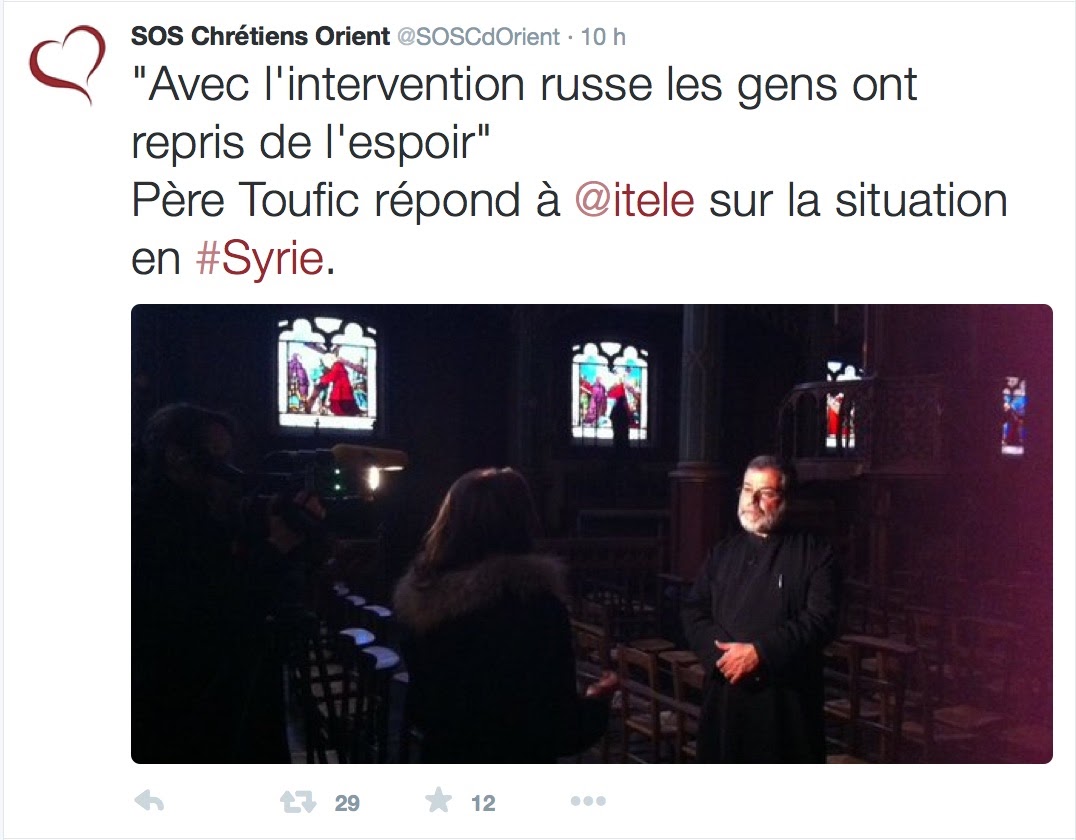Click the reply arrow icon
This screenshot has height=840, width=1076.
(x=150, y=801)
